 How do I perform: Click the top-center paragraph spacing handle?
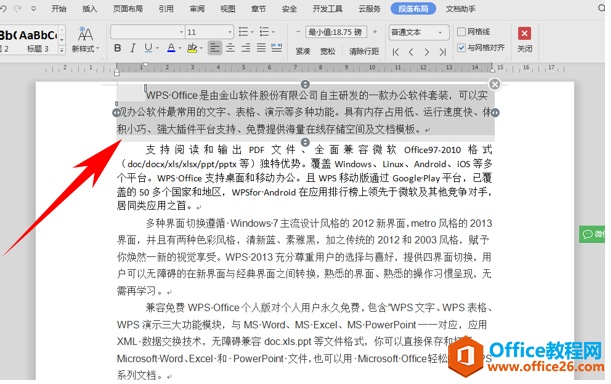305,84
